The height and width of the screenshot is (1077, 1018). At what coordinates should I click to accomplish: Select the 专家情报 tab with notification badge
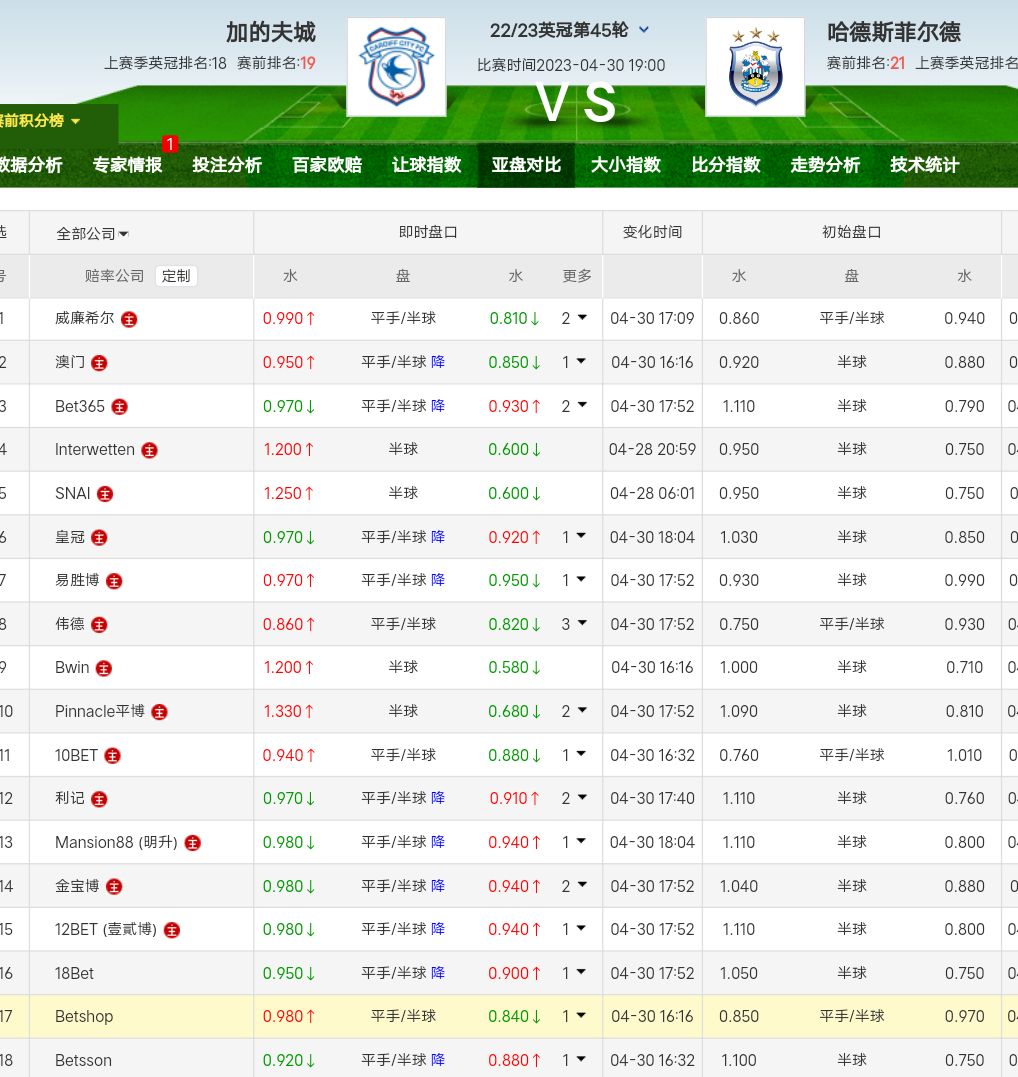(127, 165)
